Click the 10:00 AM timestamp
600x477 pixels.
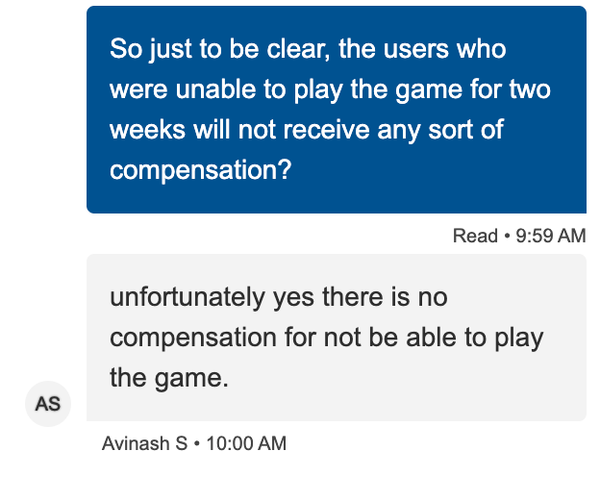[x=245, y=442]
